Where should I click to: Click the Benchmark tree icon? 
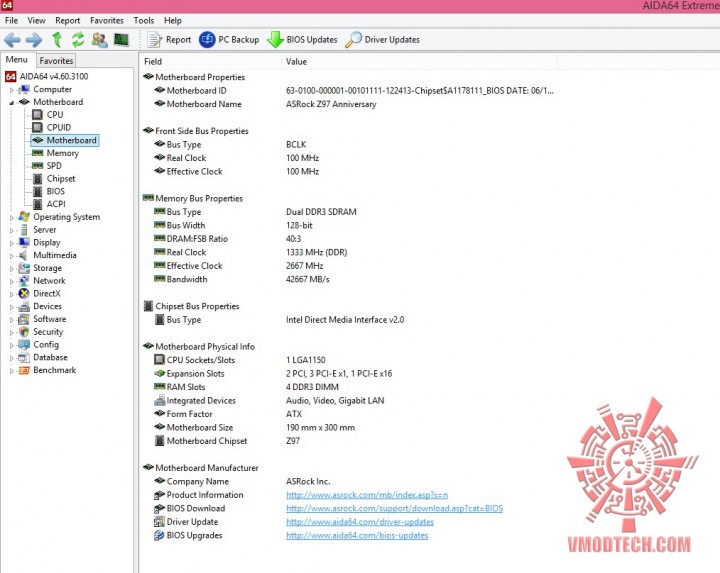[x=24, y=370]
